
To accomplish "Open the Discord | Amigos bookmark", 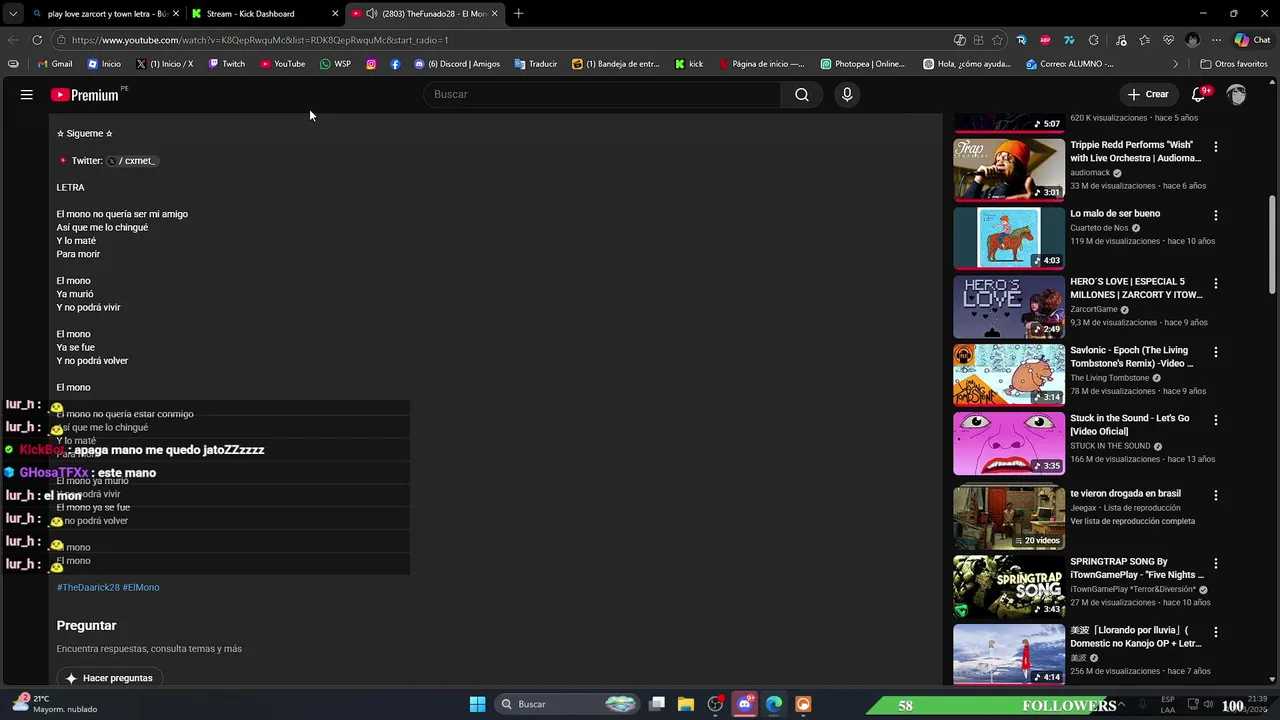I will 457,64.
